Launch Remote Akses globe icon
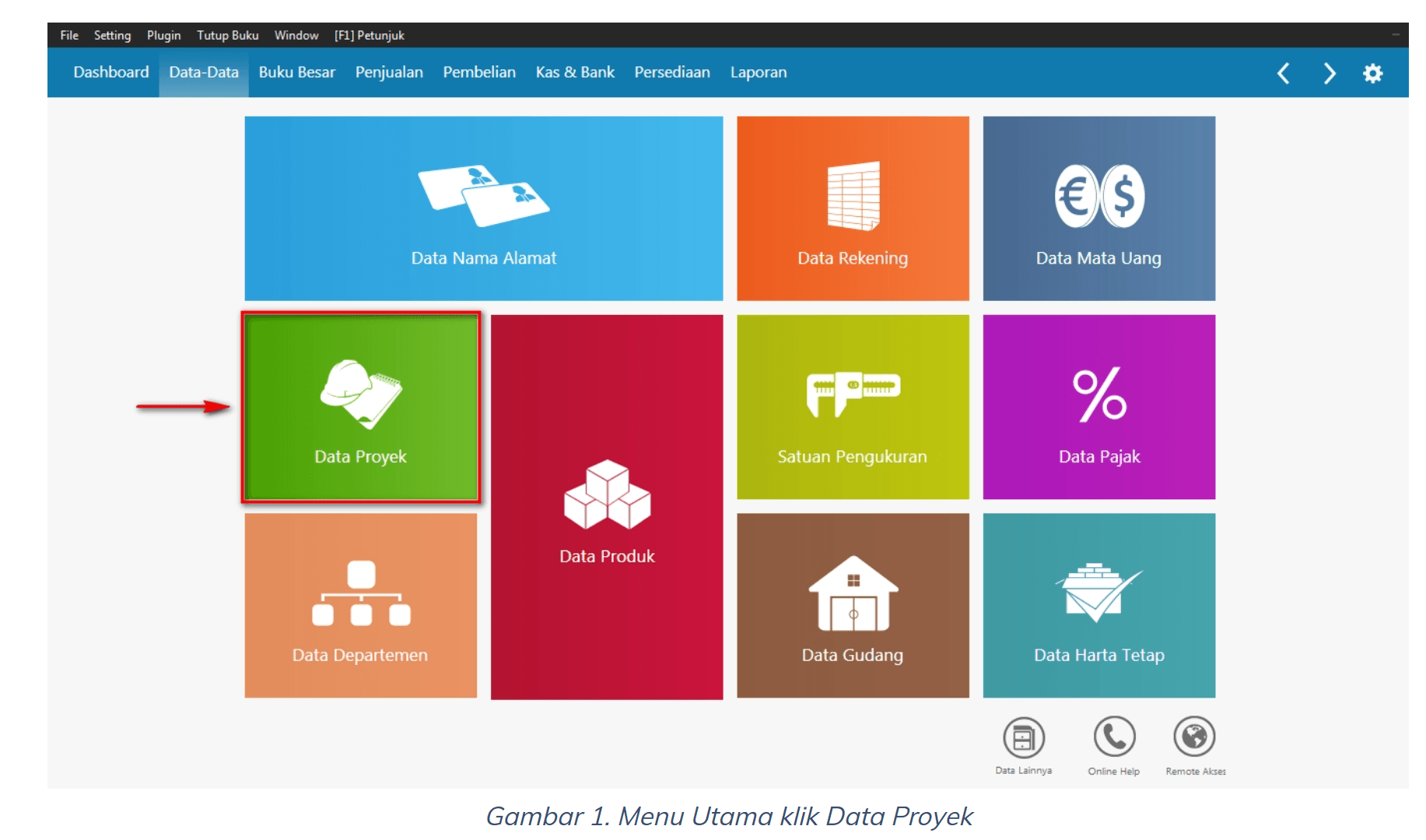This screenshot has width=1426, height=840. click(1195, 737)
